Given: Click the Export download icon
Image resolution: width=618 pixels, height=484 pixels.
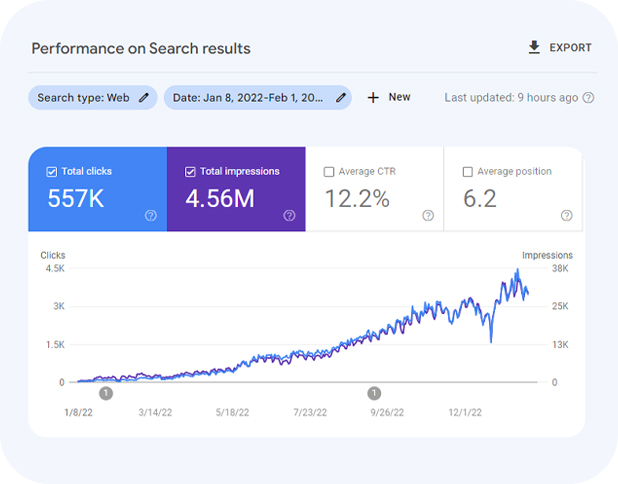Looking at the screenshot, I should coord(534,47).
